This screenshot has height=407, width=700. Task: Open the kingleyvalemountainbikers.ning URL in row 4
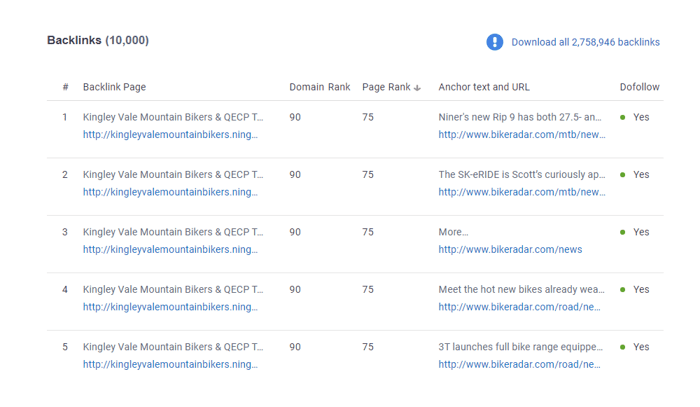pyautogui.click(x=170, y=307)
